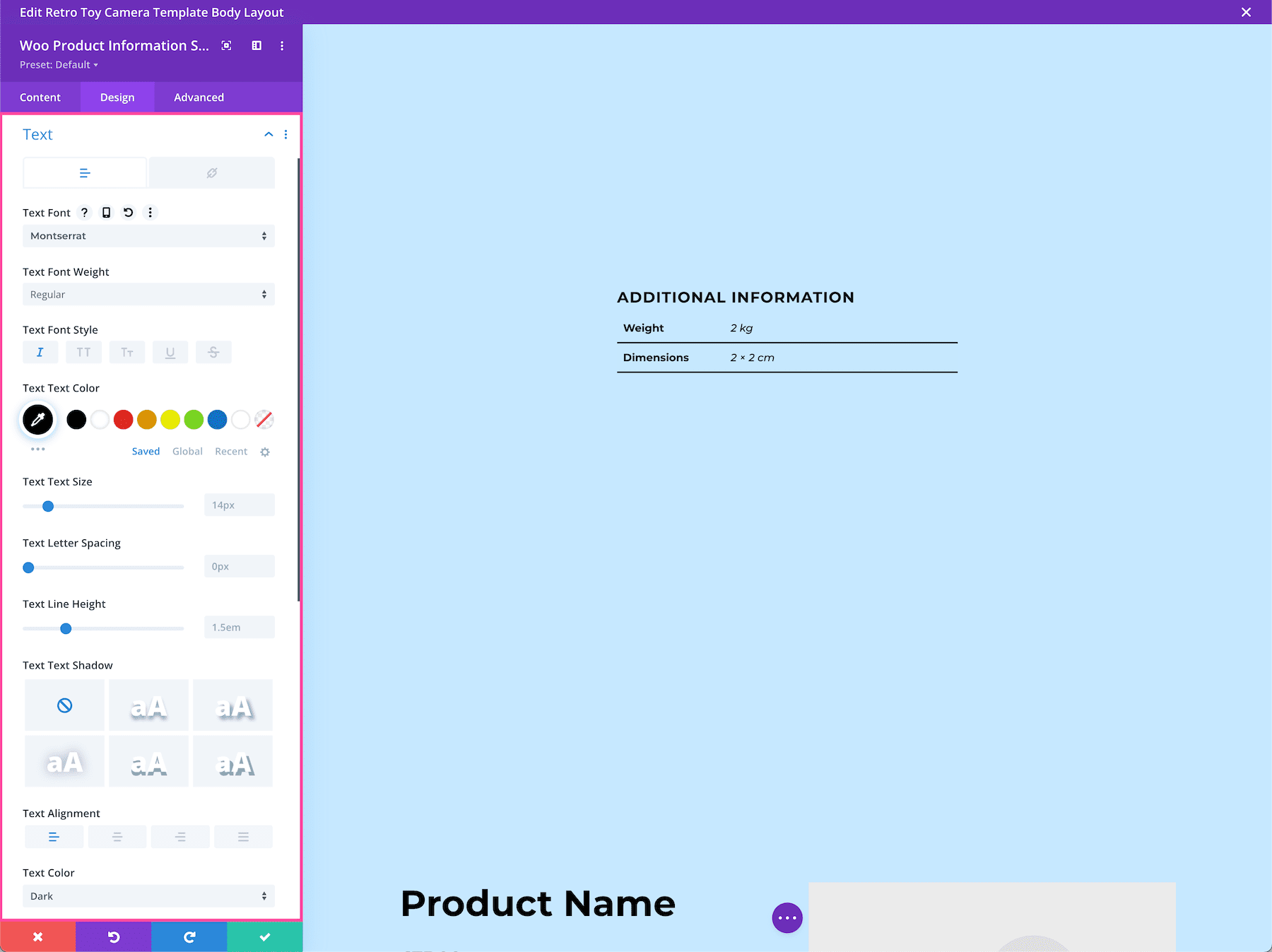Switch to the hover state tab

pos(212,172)
